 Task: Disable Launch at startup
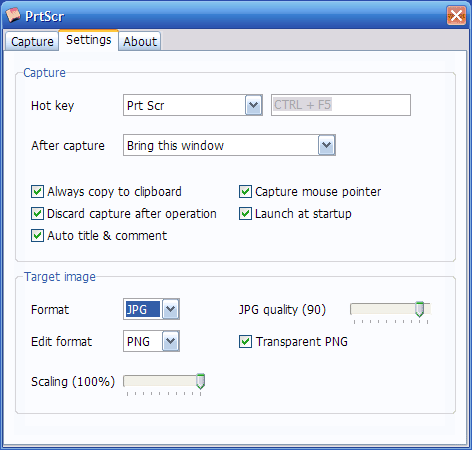click(x=245, y=214)
